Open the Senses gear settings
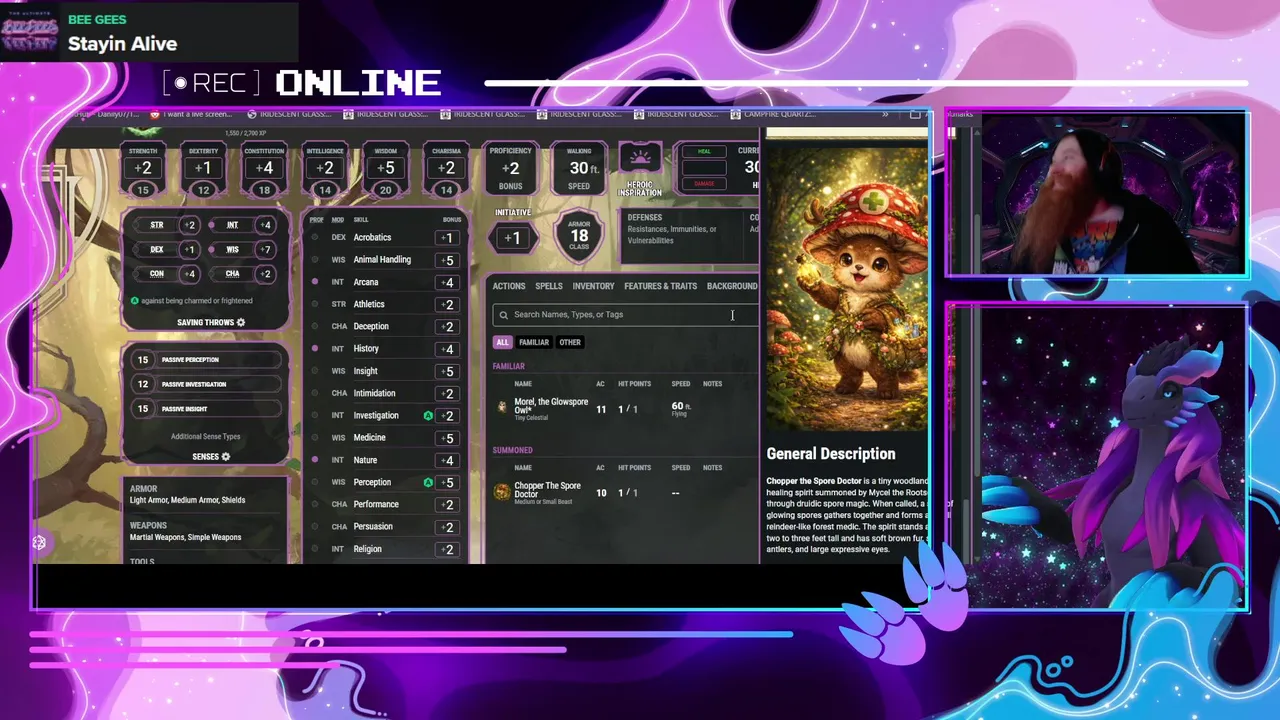1280x720 pixels. 225,456
